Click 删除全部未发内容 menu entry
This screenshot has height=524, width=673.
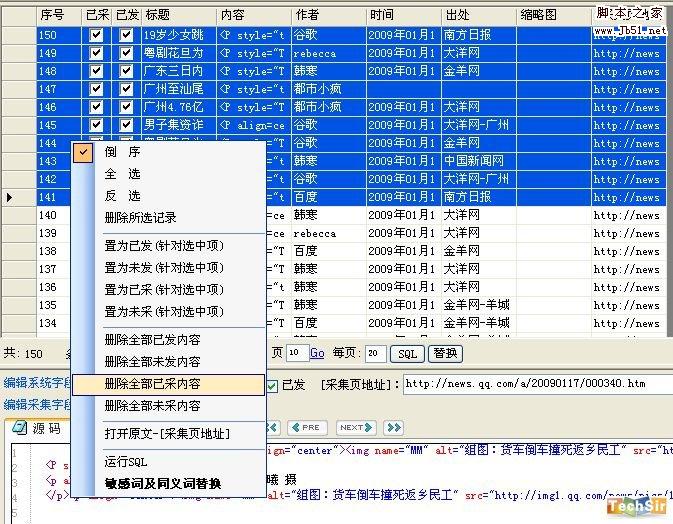click(168, 361)
